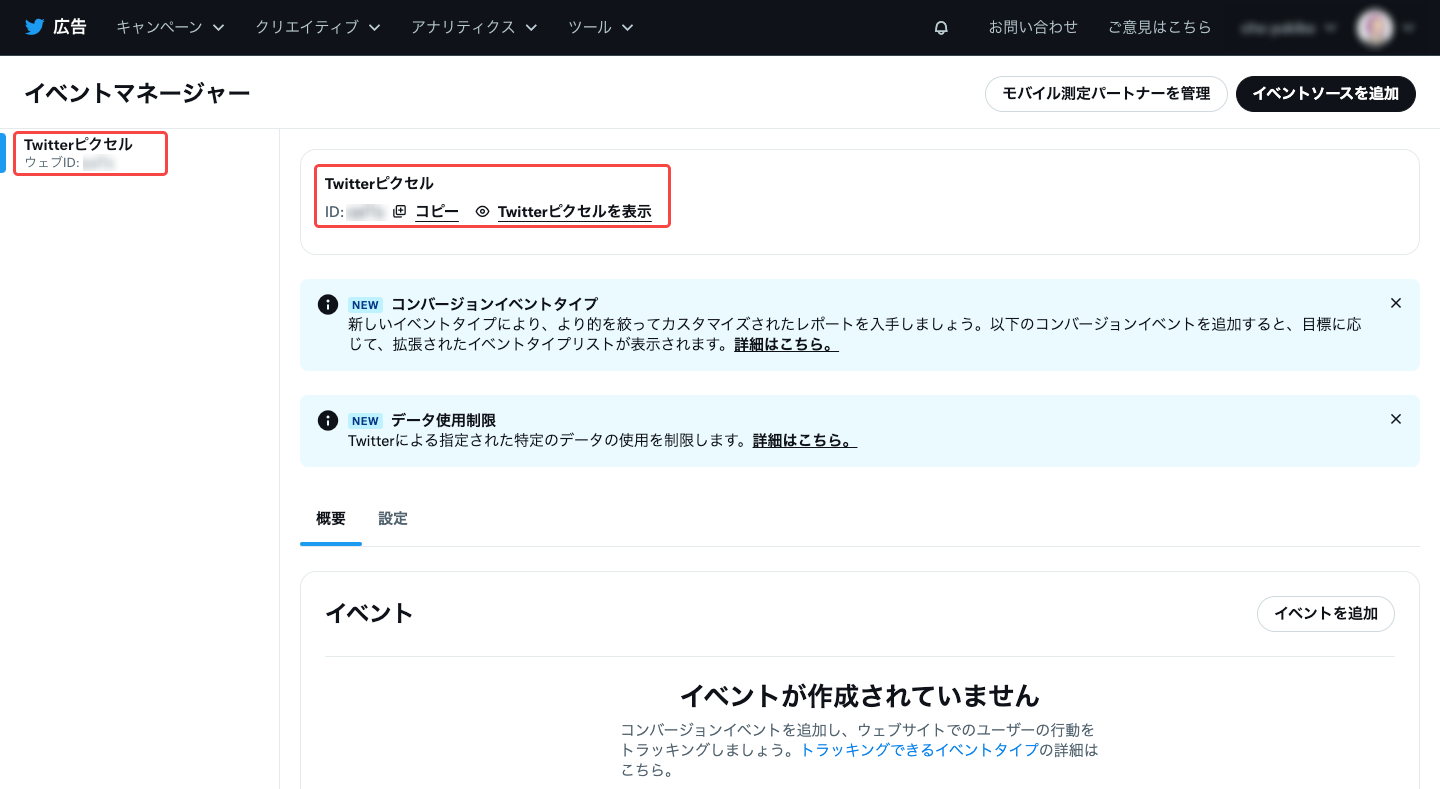Screen dimensions: 1440x789
Task: Close the データ使用制限 notice
Action: pyautogui.click(x=1396, y=419)
